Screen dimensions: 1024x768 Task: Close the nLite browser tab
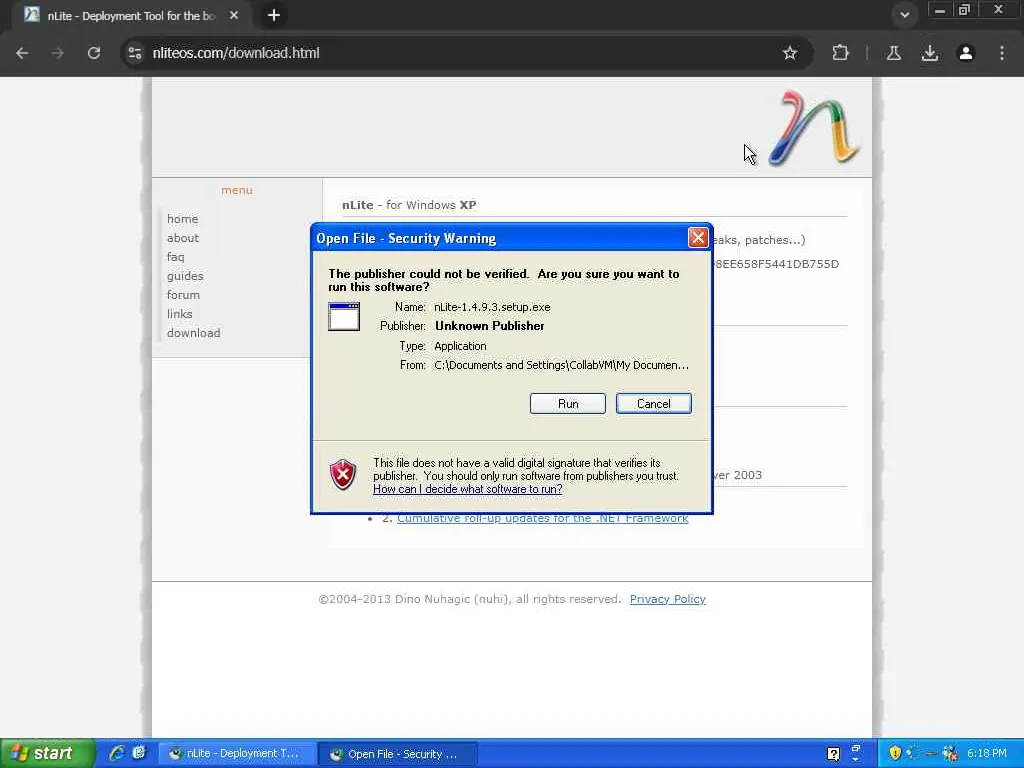pos(234,15)
